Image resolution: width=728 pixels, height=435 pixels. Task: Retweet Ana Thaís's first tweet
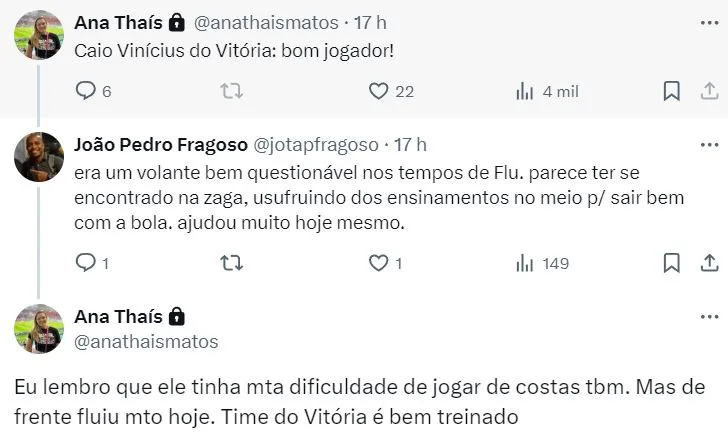(231, 91)
